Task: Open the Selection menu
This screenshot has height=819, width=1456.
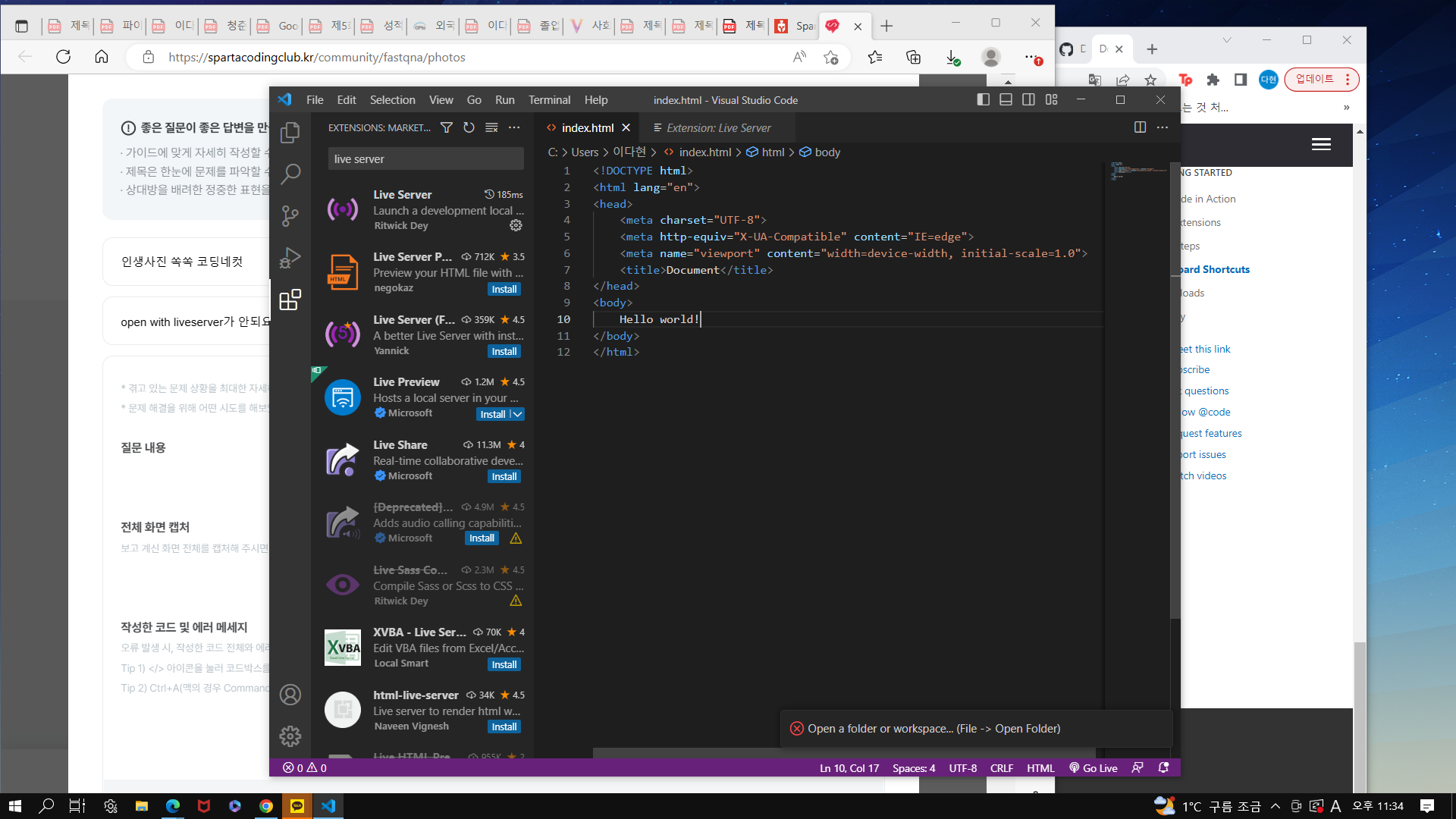Action: click(x=392, y=99)
